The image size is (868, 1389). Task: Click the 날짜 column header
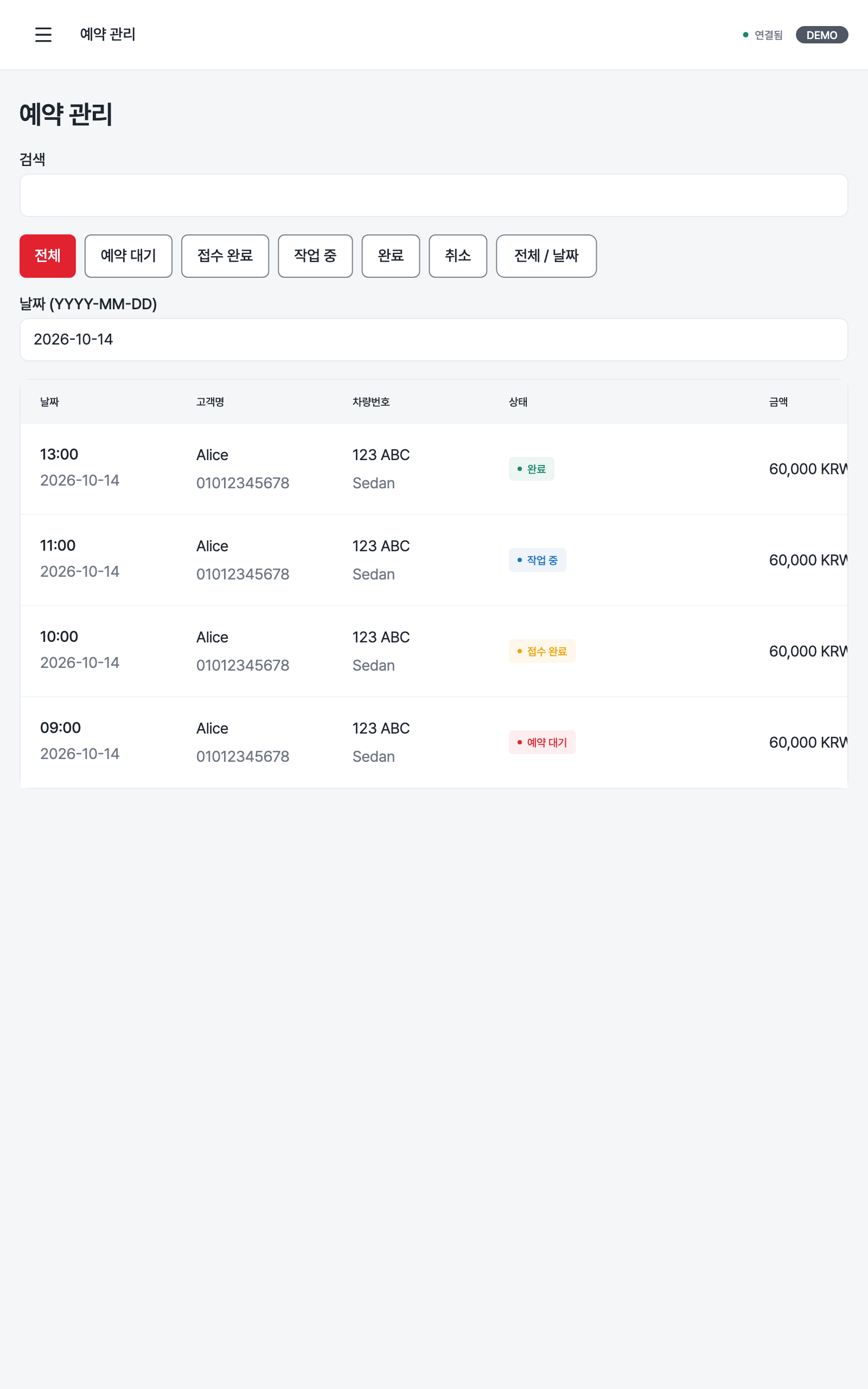pos(49,402)
